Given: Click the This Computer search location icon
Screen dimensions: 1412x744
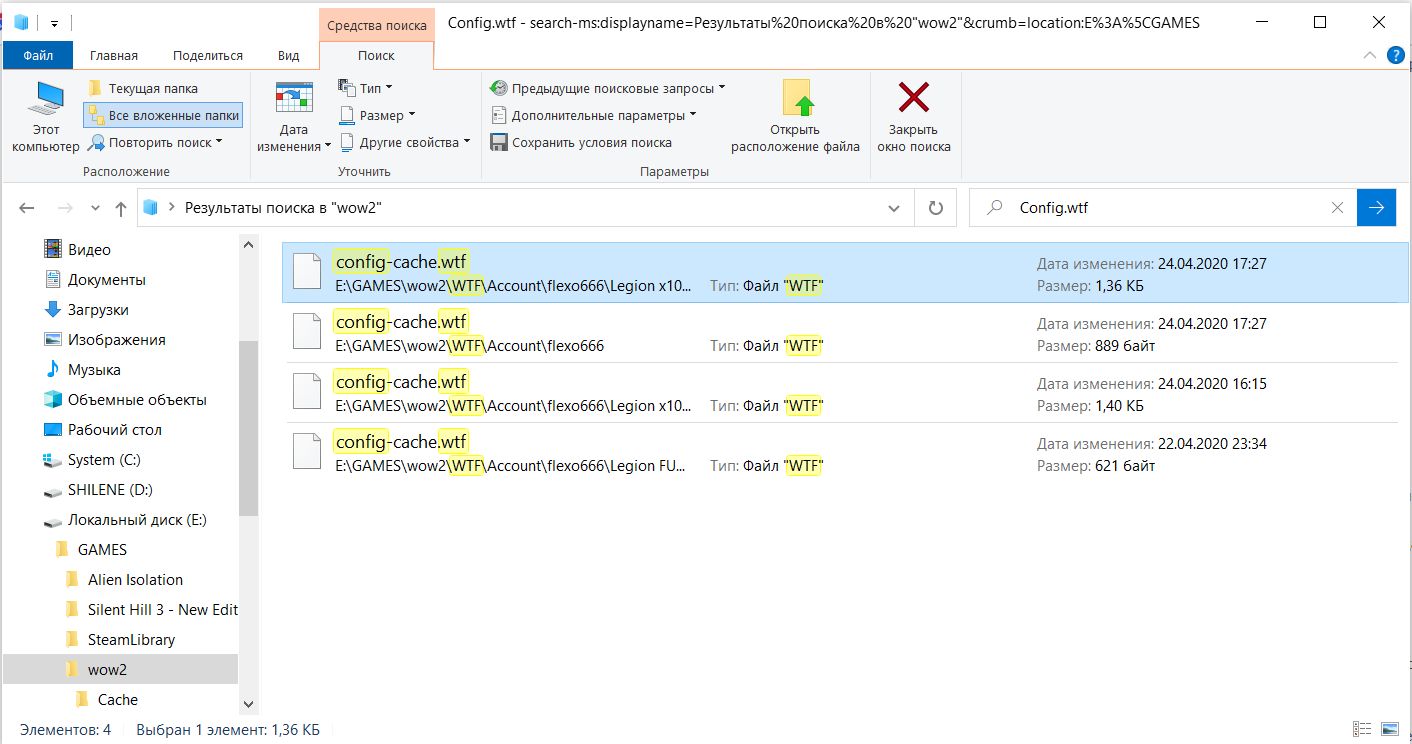Looking at the screenshot, I should [45, 102].
